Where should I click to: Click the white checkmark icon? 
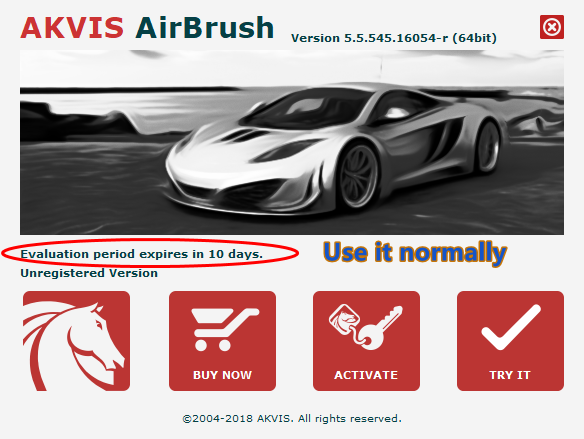(x=511, y=327)
